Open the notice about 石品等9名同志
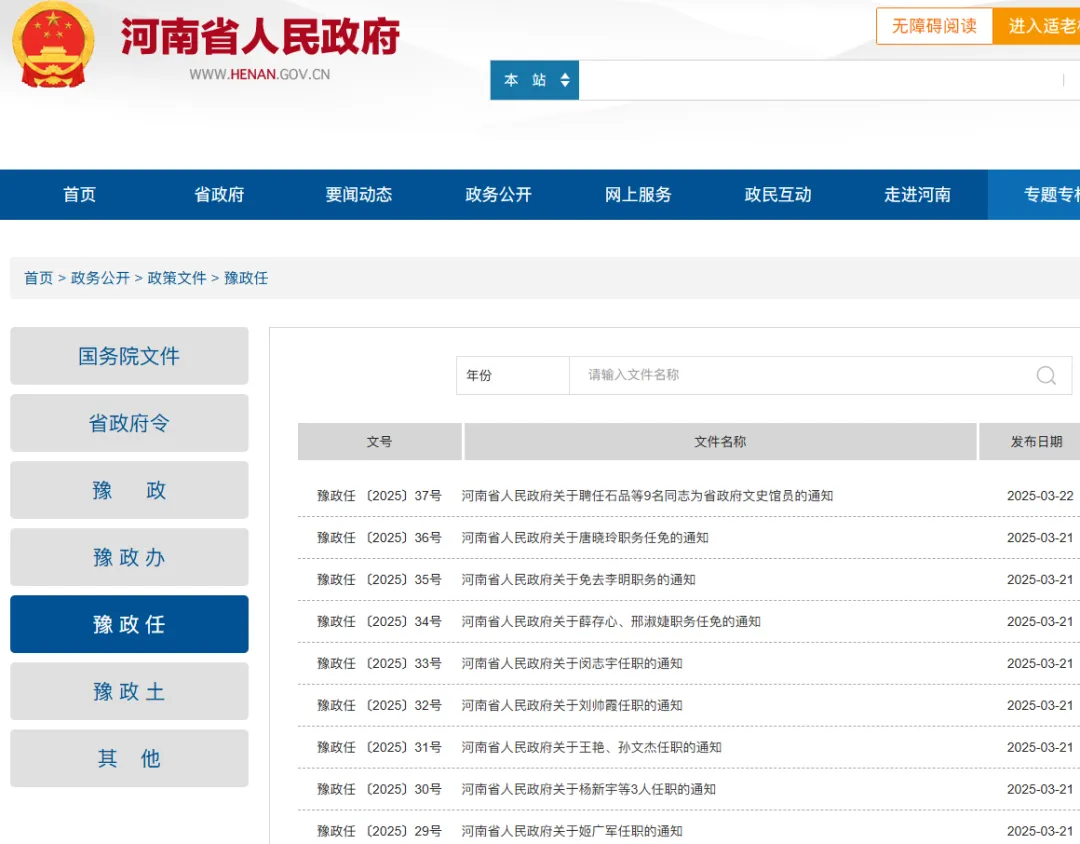The image size is (1080, 844). pyautogui.click(x=646, y=496)
